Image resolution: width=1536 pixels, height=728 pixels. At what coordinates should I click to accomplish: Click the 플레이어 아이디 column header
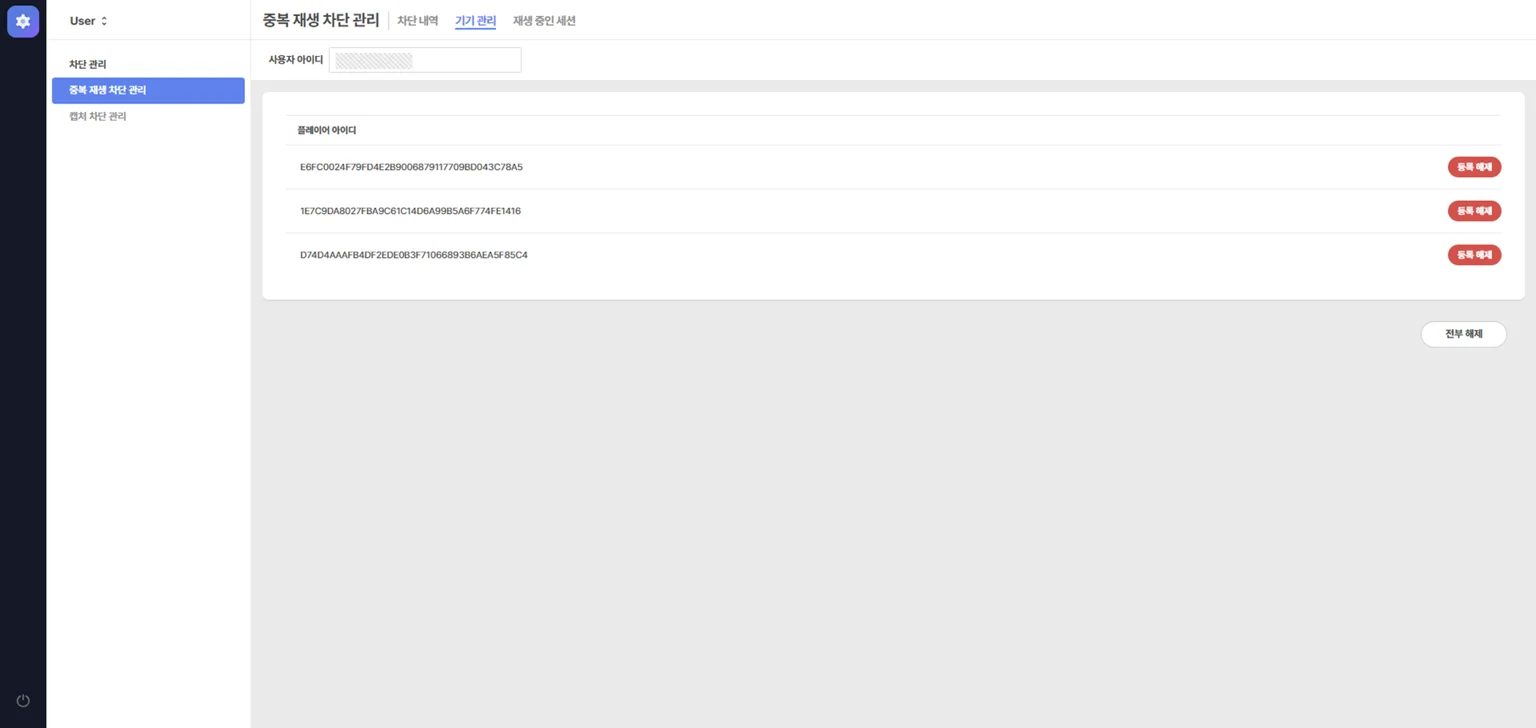click(x=327, y=131)
